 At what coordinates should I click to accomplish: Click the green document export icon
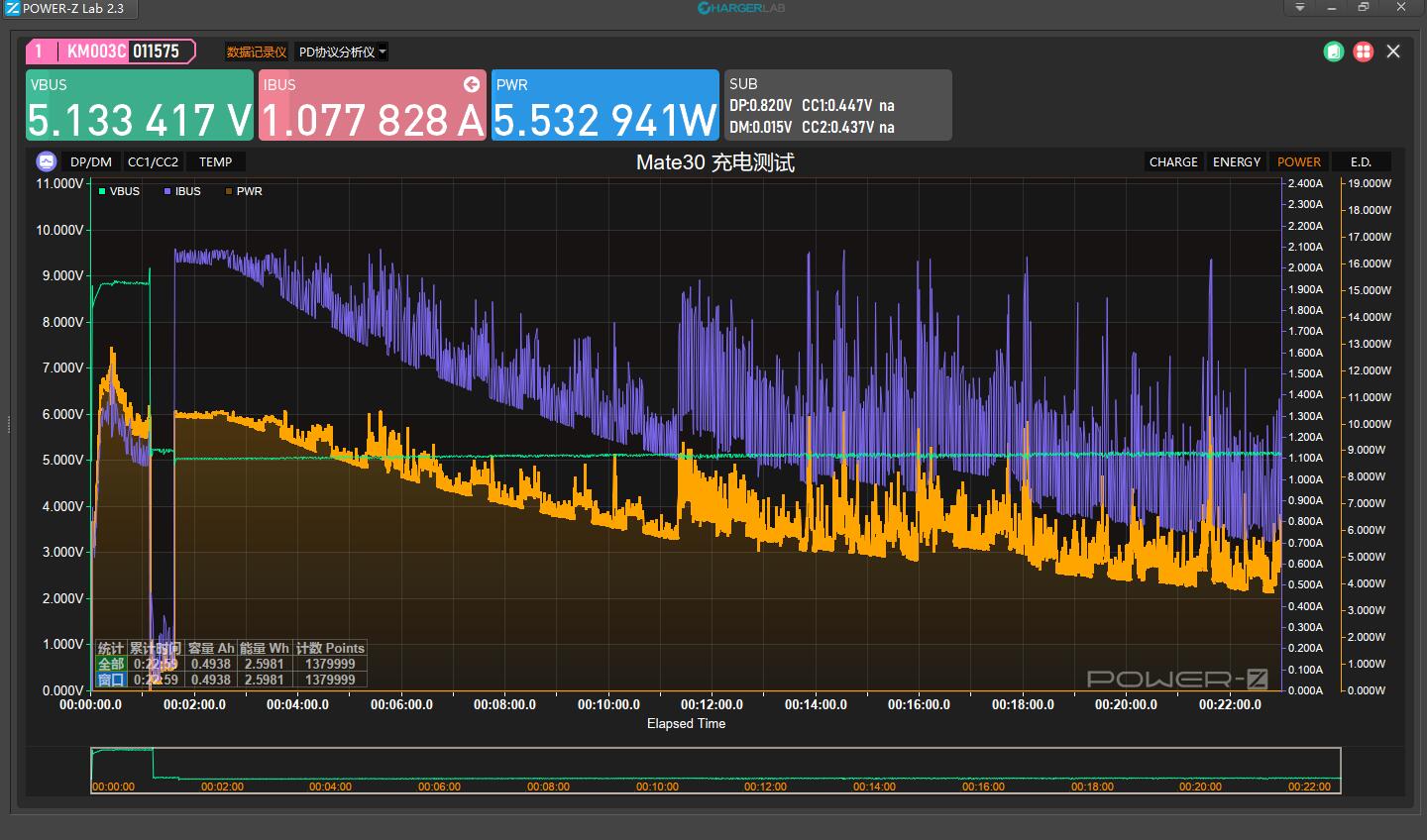coord(1334,52)
